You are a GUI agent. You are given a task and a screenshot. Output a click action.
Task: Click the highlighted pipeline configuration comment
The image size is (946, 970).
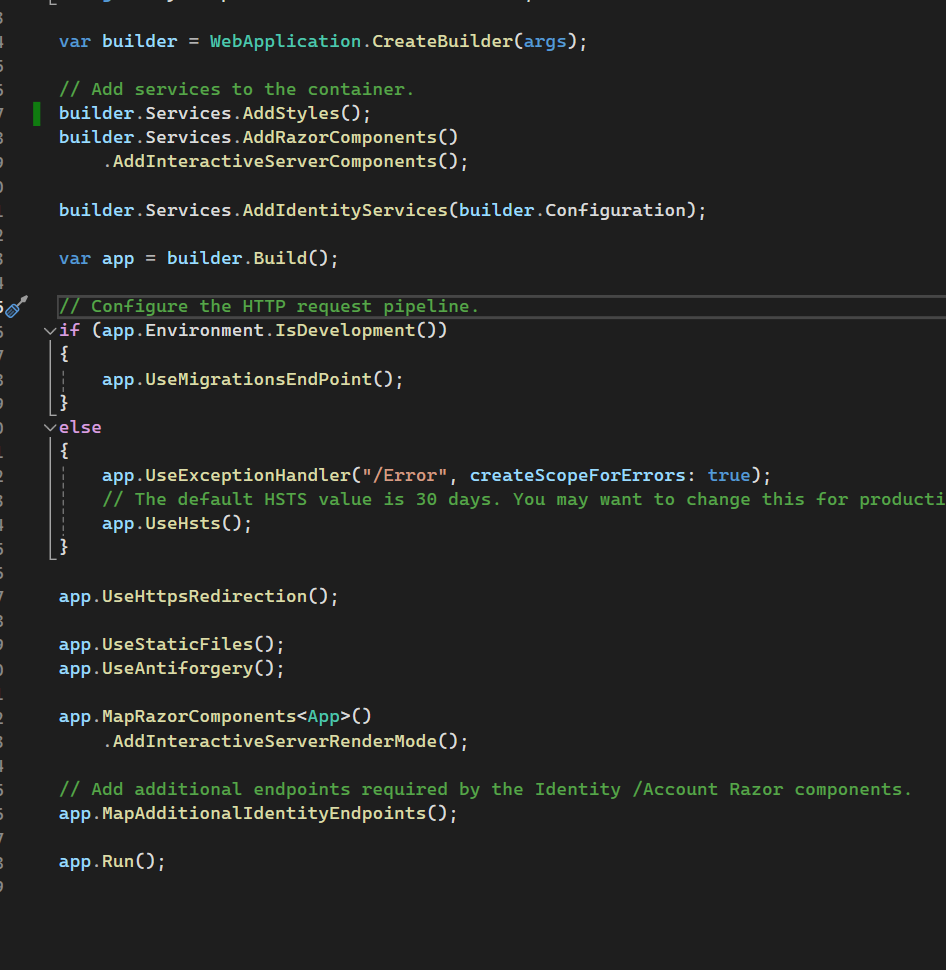pyautogui.click(x=270, y=306)
